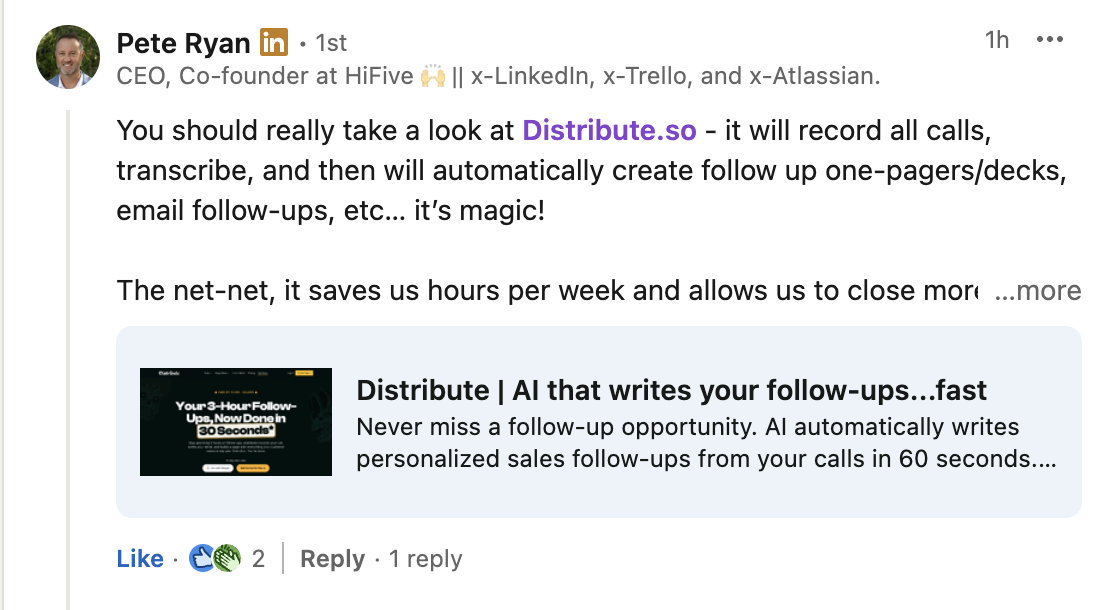
Task: Open Pete Ryan's profile photo
Action: tap(67, 57)
